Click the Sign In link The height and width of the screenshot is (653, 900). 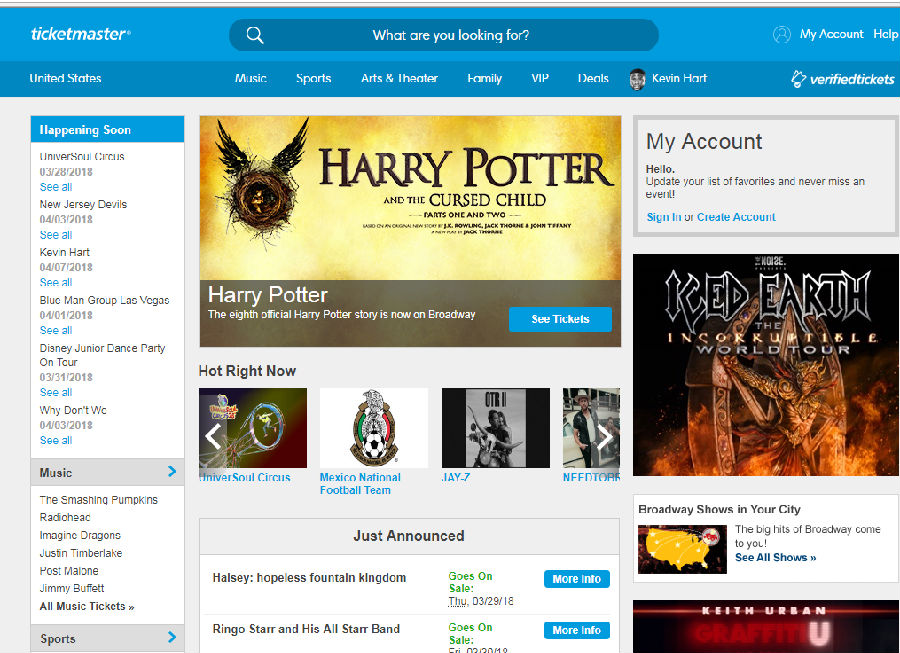(x=664, y=217)
